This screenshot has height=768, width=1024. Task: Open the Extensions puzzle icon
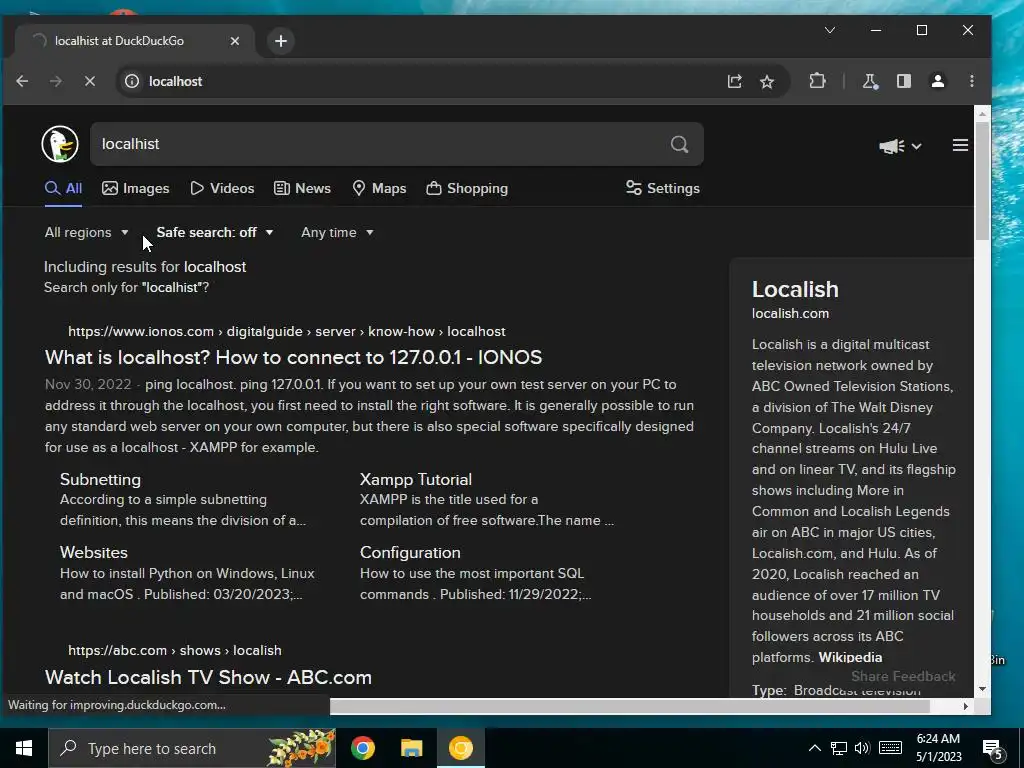pos(817,81)
